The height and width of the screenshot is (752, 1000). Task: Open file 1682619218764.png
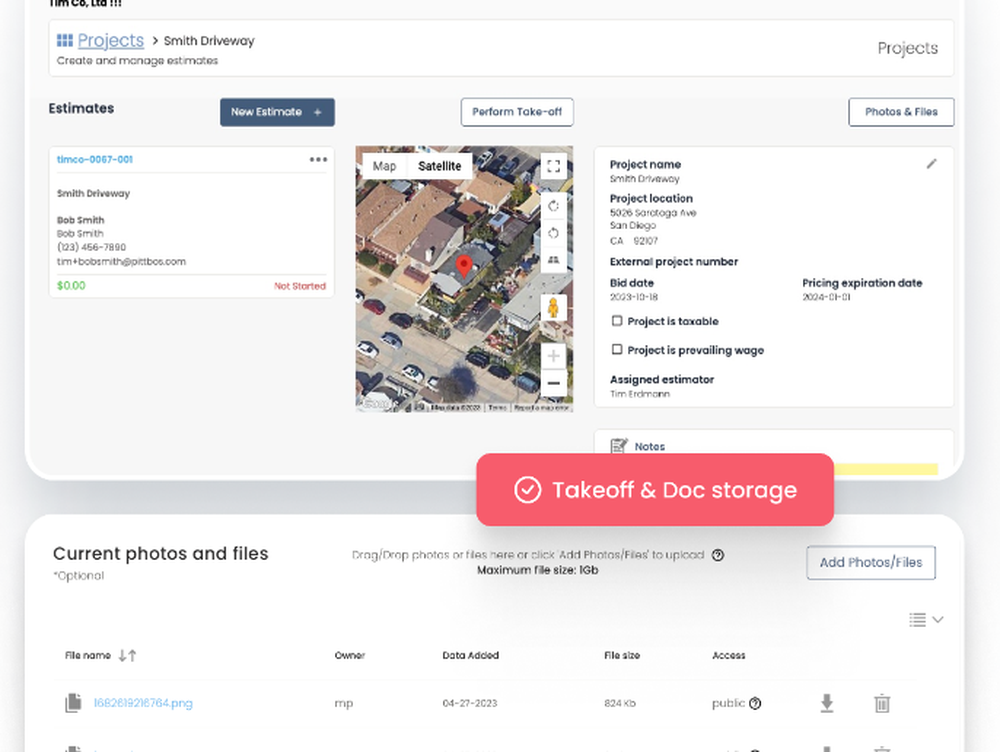pos(143,703)
